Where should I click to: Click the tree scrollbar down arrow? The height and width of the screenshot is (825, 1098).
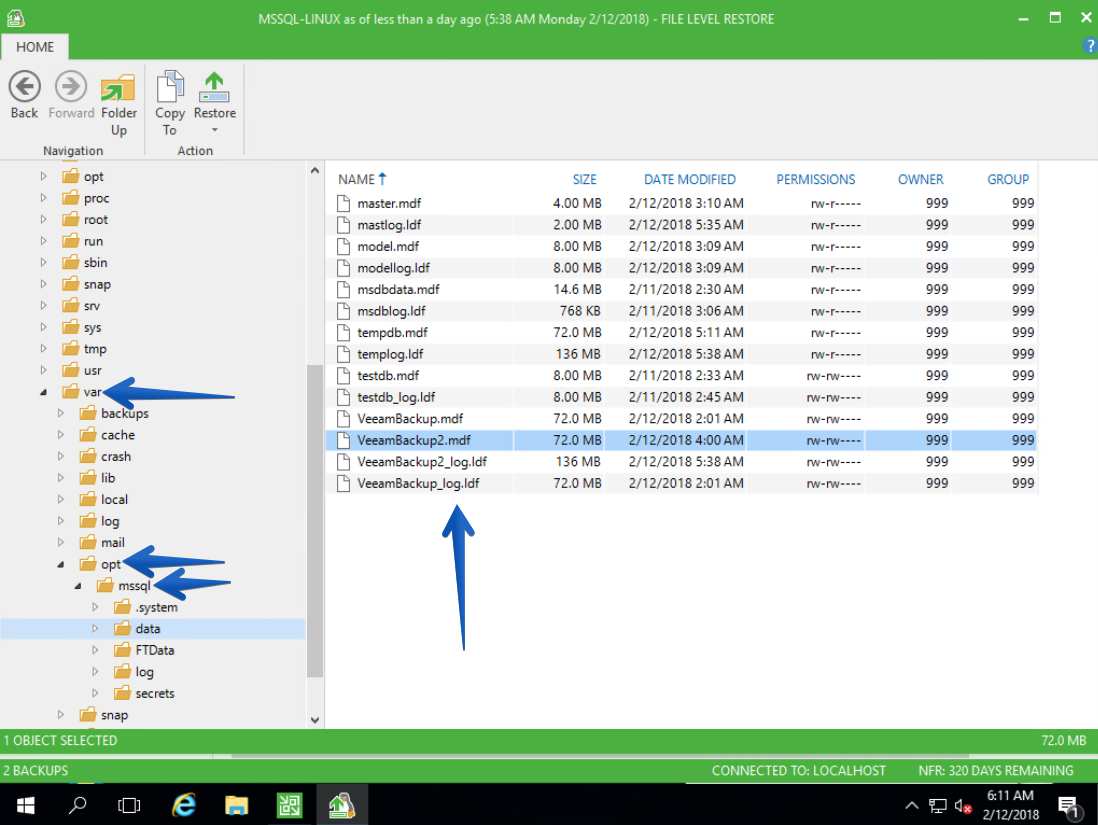pos(315,719)
